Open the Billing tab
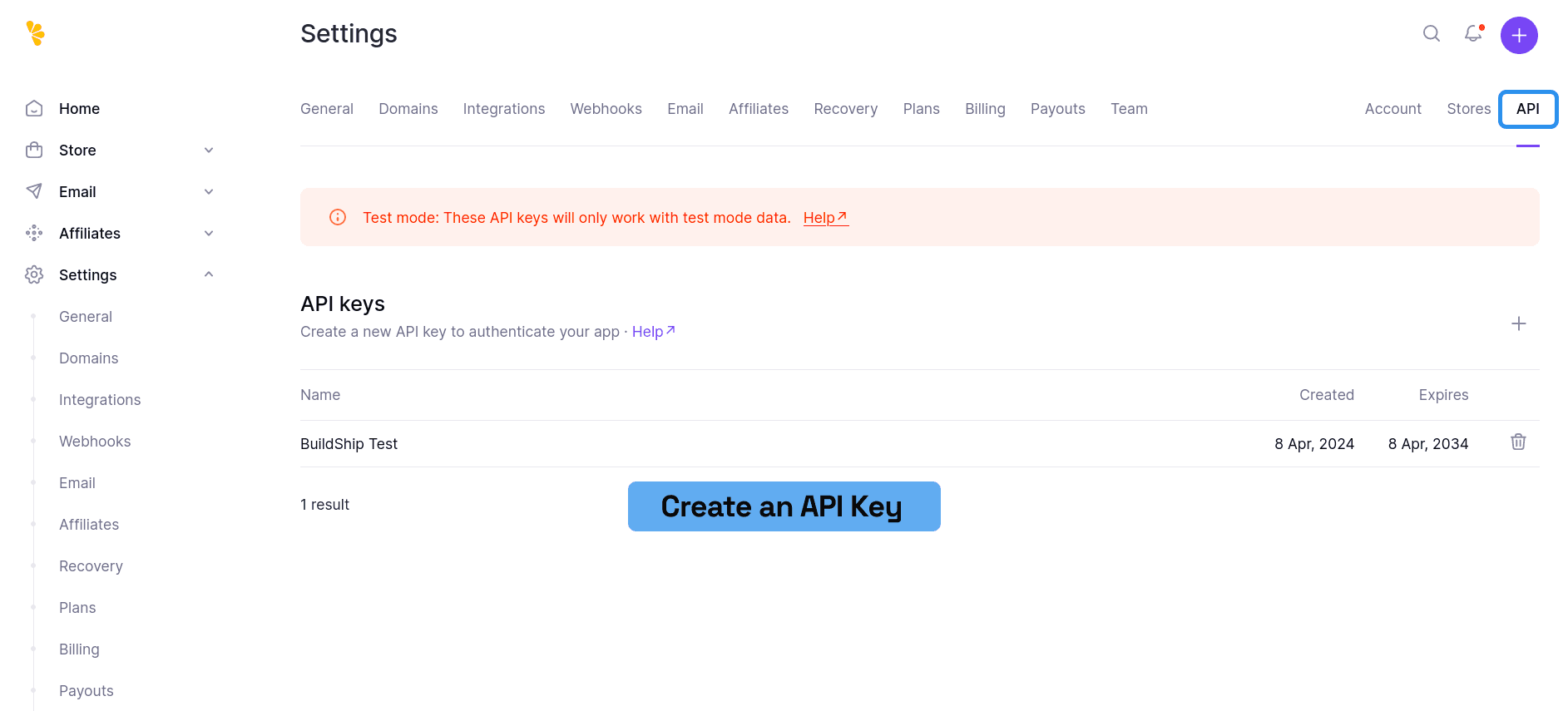 coord(985,109)
